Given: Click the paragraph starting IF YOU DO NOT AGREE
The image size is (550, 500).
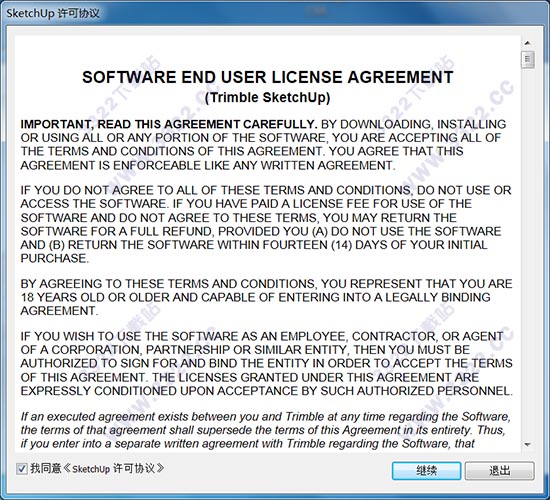Looking at the screenshot, I should 266,224.
